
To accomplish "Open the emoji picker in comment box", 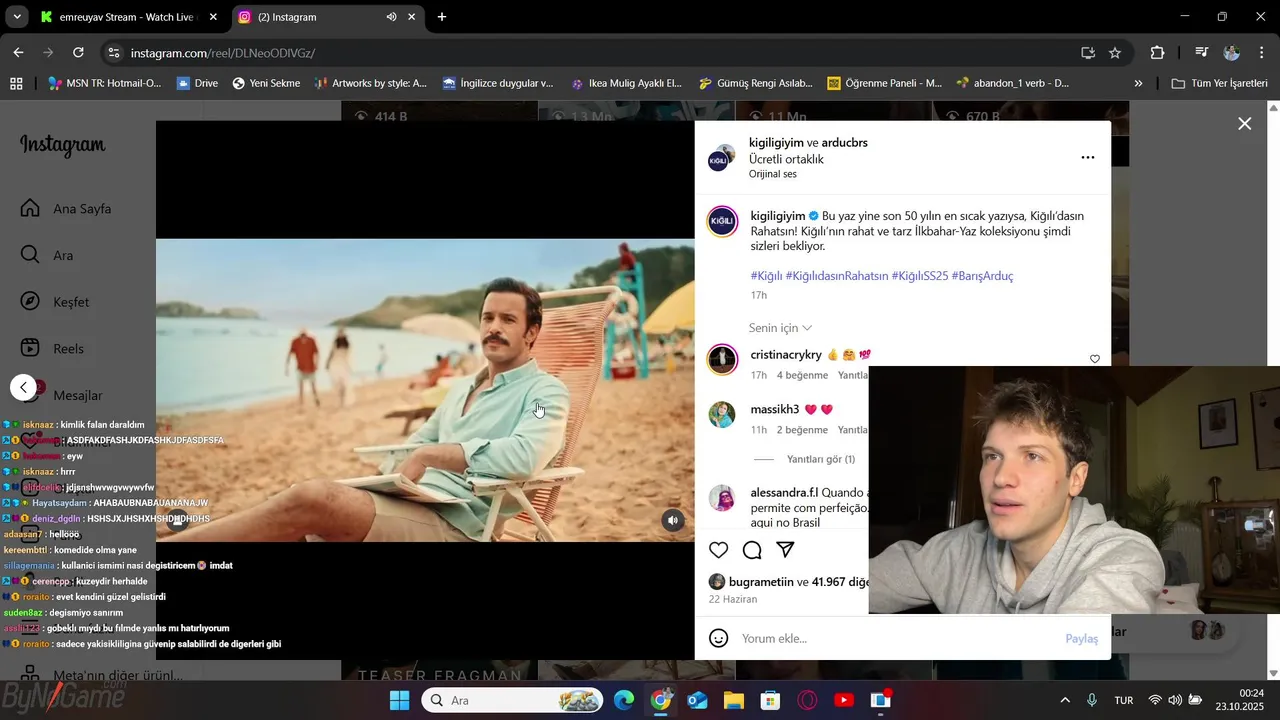I will 718,638.
